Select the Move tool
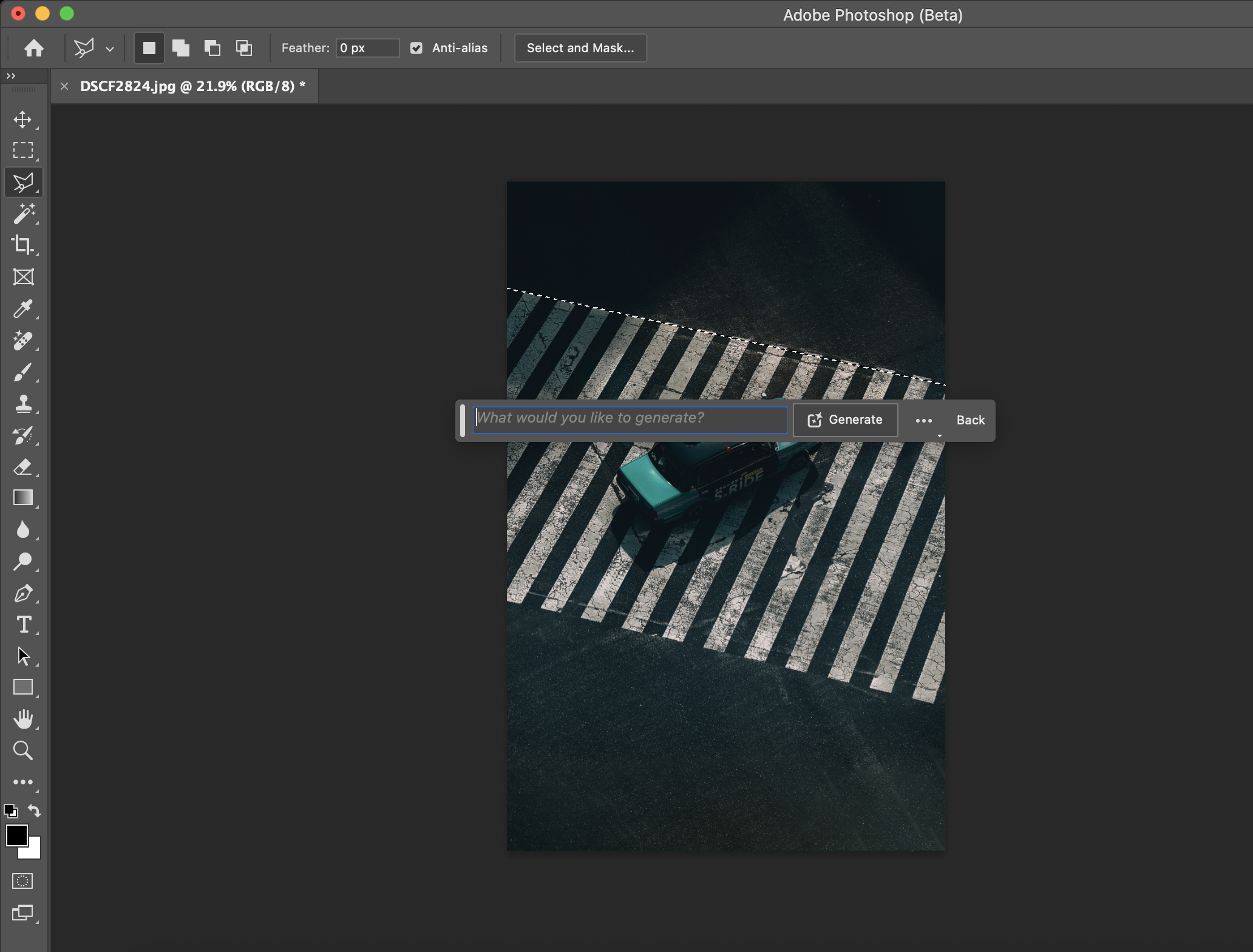Screen dimensions: 1253x952 coord(23,119)
